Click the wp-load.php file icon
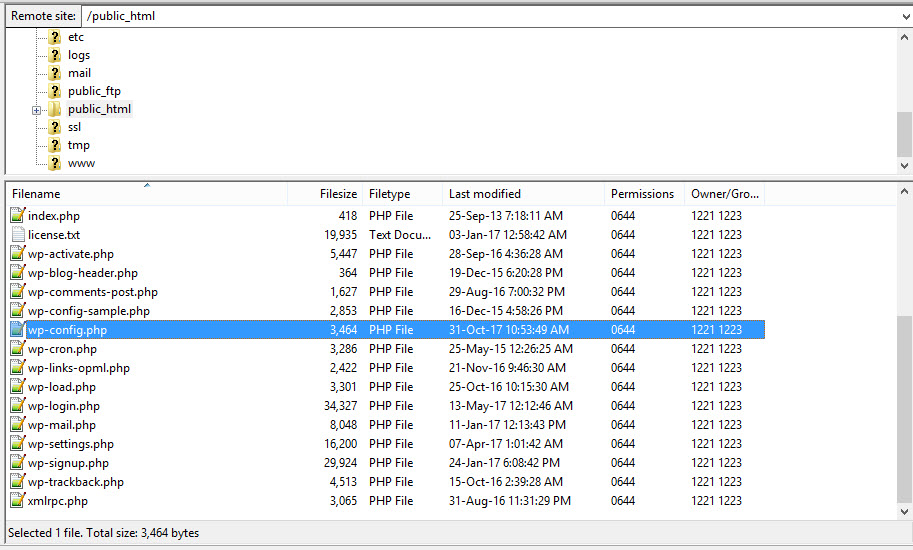The height and width of the screenshot is (550, 913). click(x=18, y=386)
